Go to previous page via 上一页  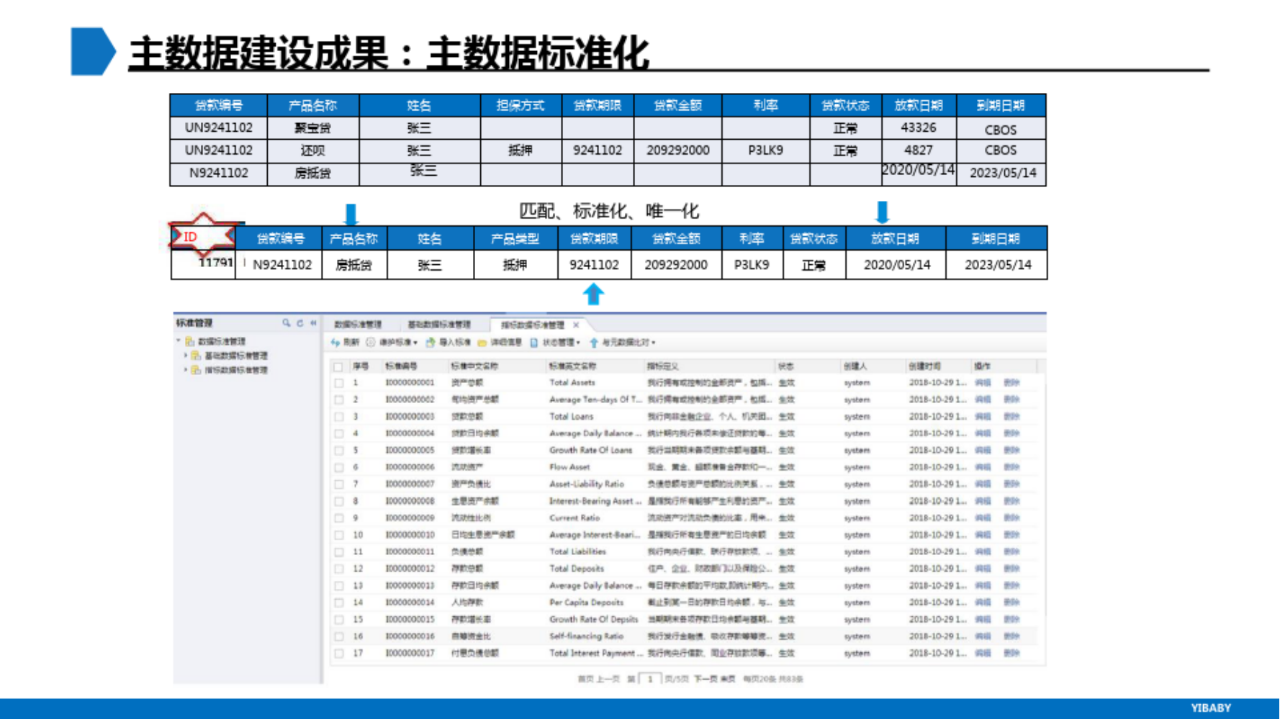[609, 679]
